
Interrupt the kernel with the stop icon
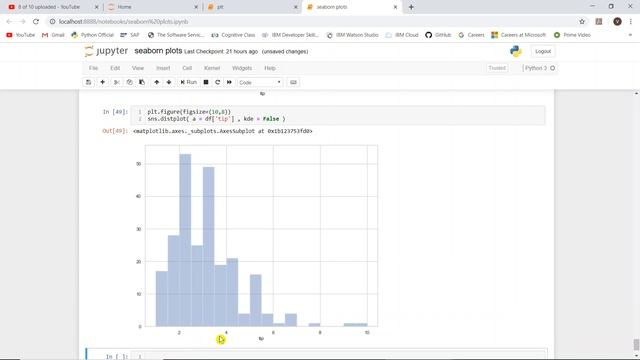pyautogui.click(x=206, y=82)
